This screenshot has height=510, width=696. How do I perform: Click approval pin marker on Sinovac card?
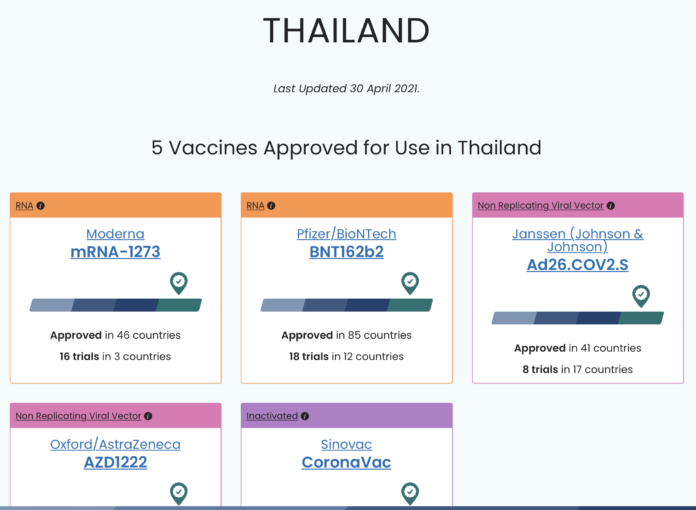[x=410, y=494]
